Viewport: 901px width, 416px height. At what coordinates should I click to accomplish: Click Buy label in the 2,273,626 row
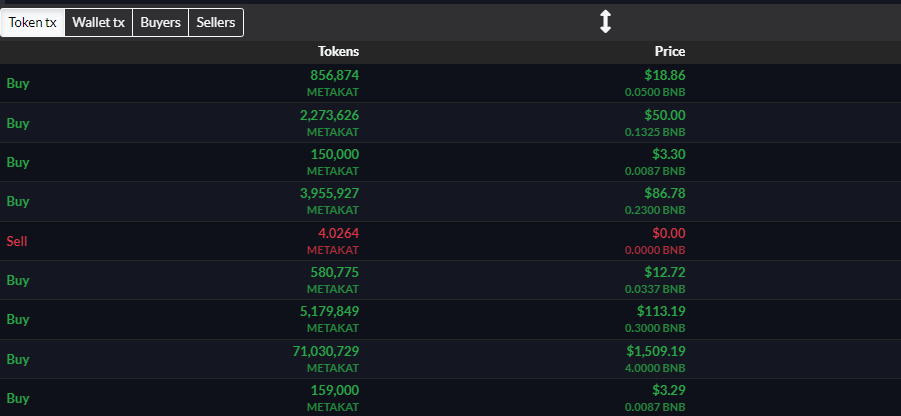click(x=18, y=124)
